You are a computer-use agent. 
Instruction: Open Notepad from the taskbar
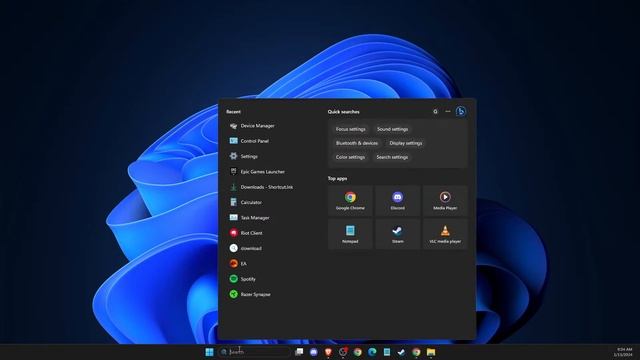tap(387, 352)
